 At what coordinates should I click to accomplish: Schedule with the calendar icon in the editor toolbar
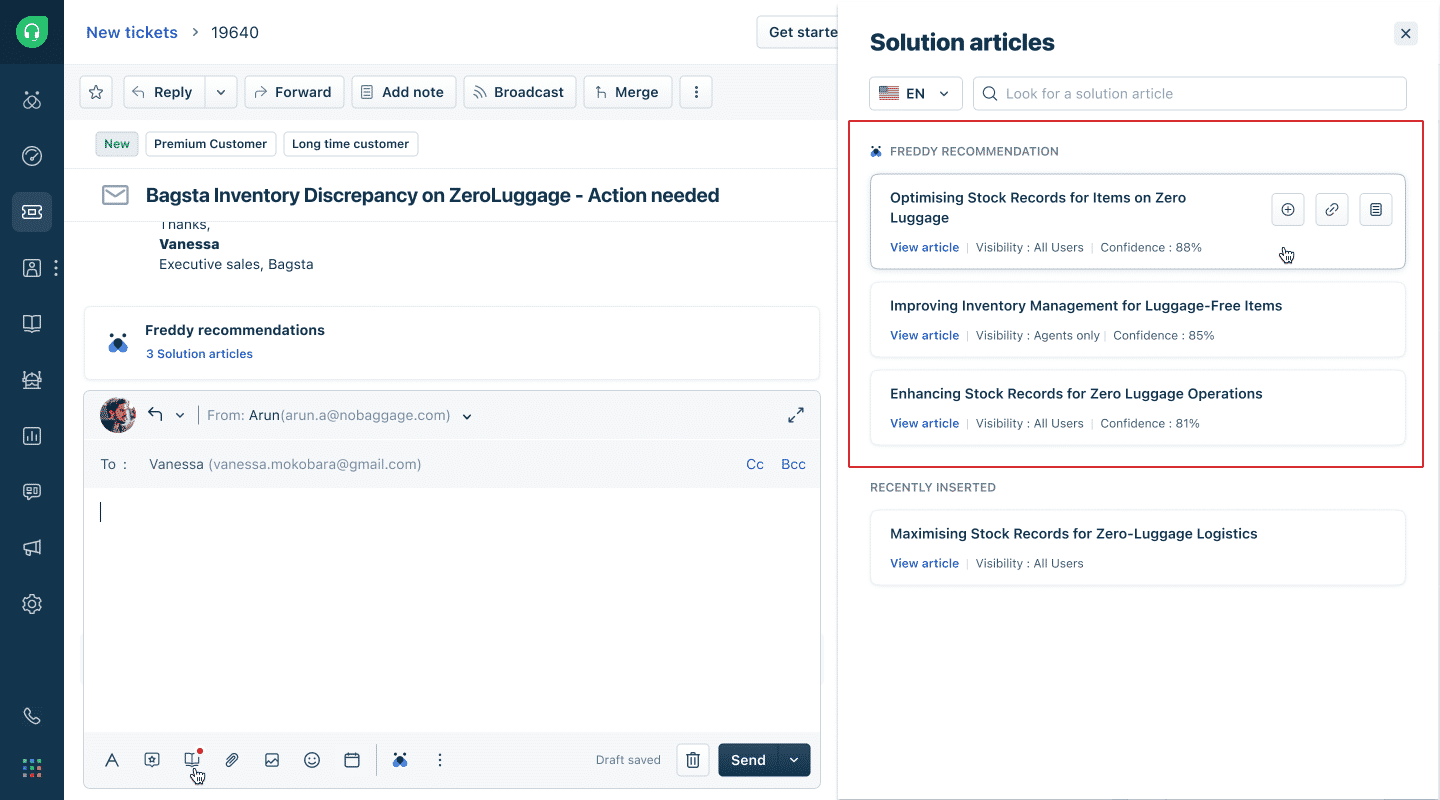(352, 760)
